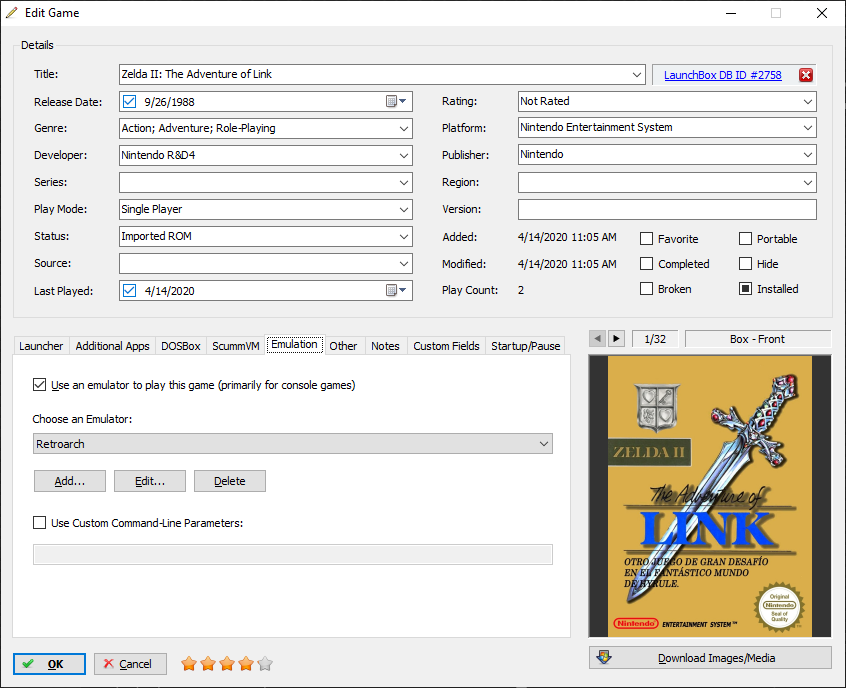Click the Edit Game pencil icon in title bar
Viewport: 846px width, 688px height.
point(11,13)
